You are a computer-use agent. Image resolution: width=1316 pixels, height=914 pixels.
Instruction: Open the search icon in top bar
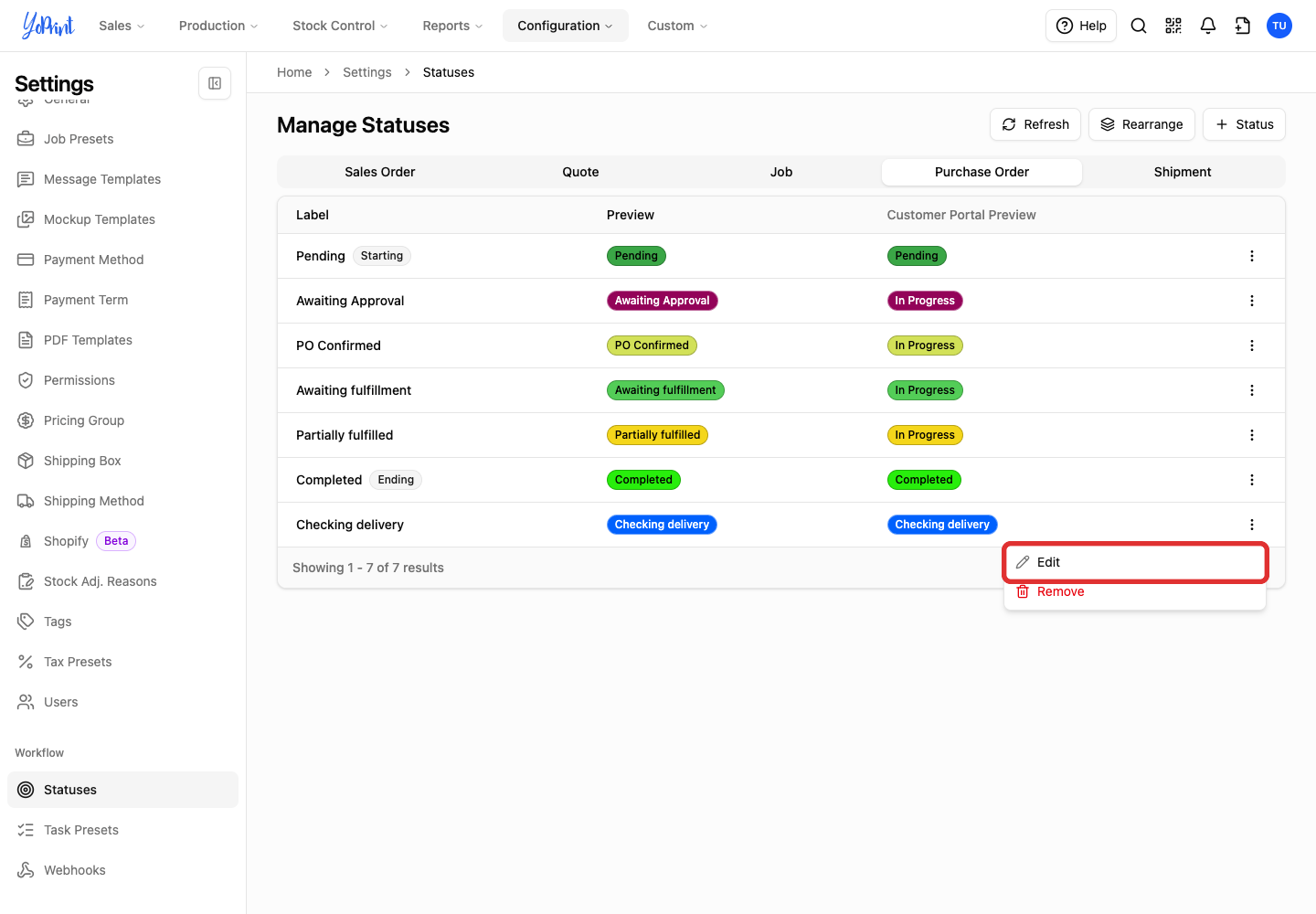coord(1139,26)
